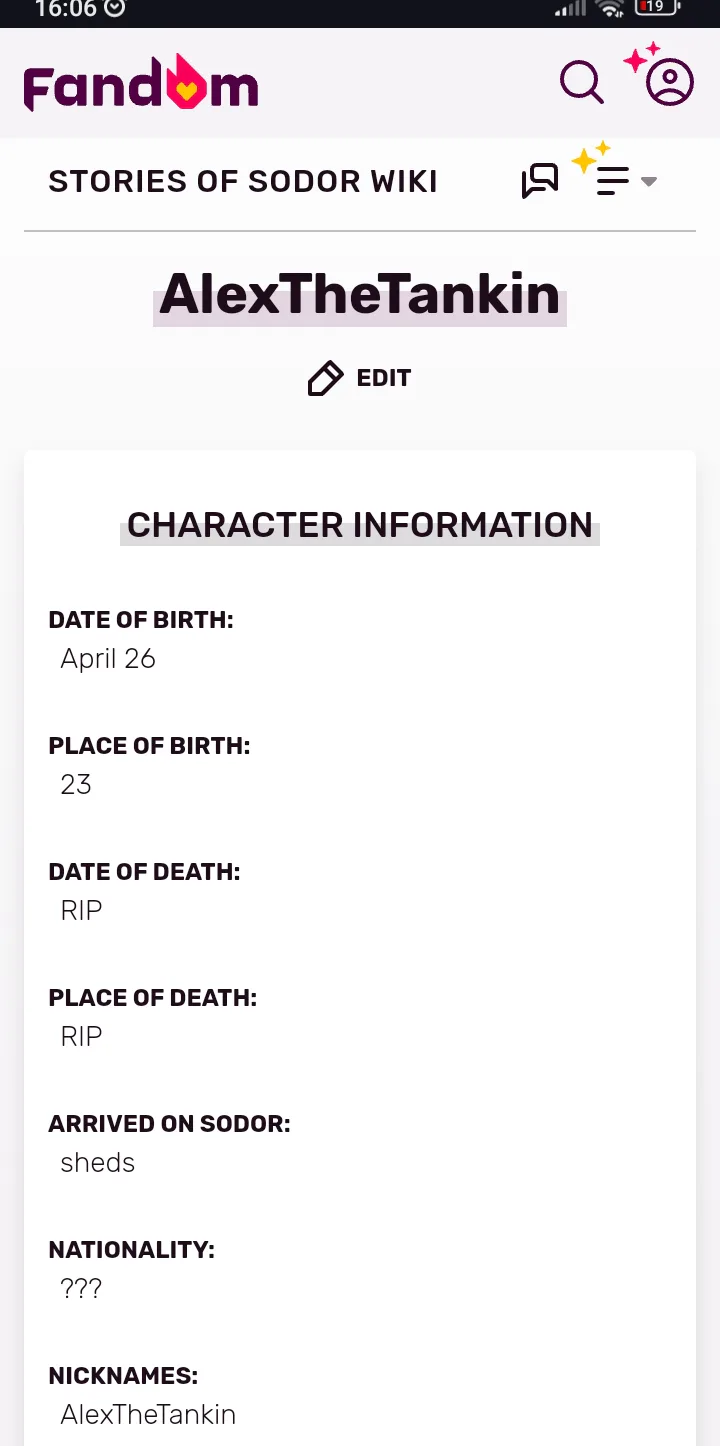This screenshot has width=720, height=1446.
Task: Tap the battery indicator in status bar
Action: point(657,8)
